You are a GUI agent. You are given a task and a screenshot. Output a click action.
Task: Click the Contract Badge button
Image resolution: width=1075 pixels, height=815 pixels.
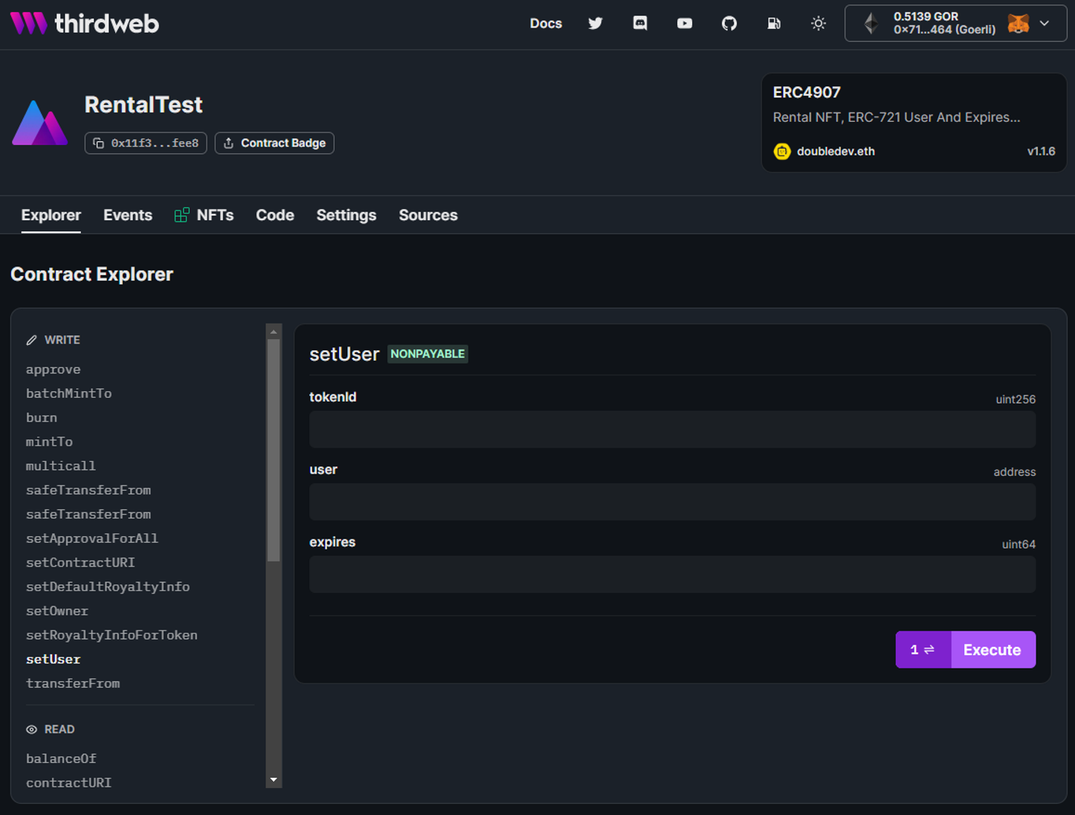[274, 143]
